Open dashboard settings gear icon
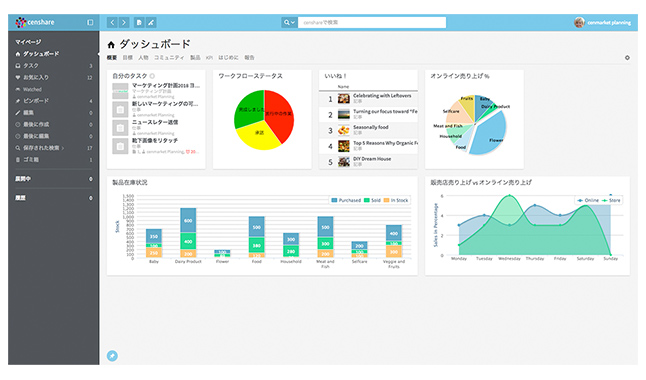The height and width of the screenshot is (380, 646). [x=627, y=58]
